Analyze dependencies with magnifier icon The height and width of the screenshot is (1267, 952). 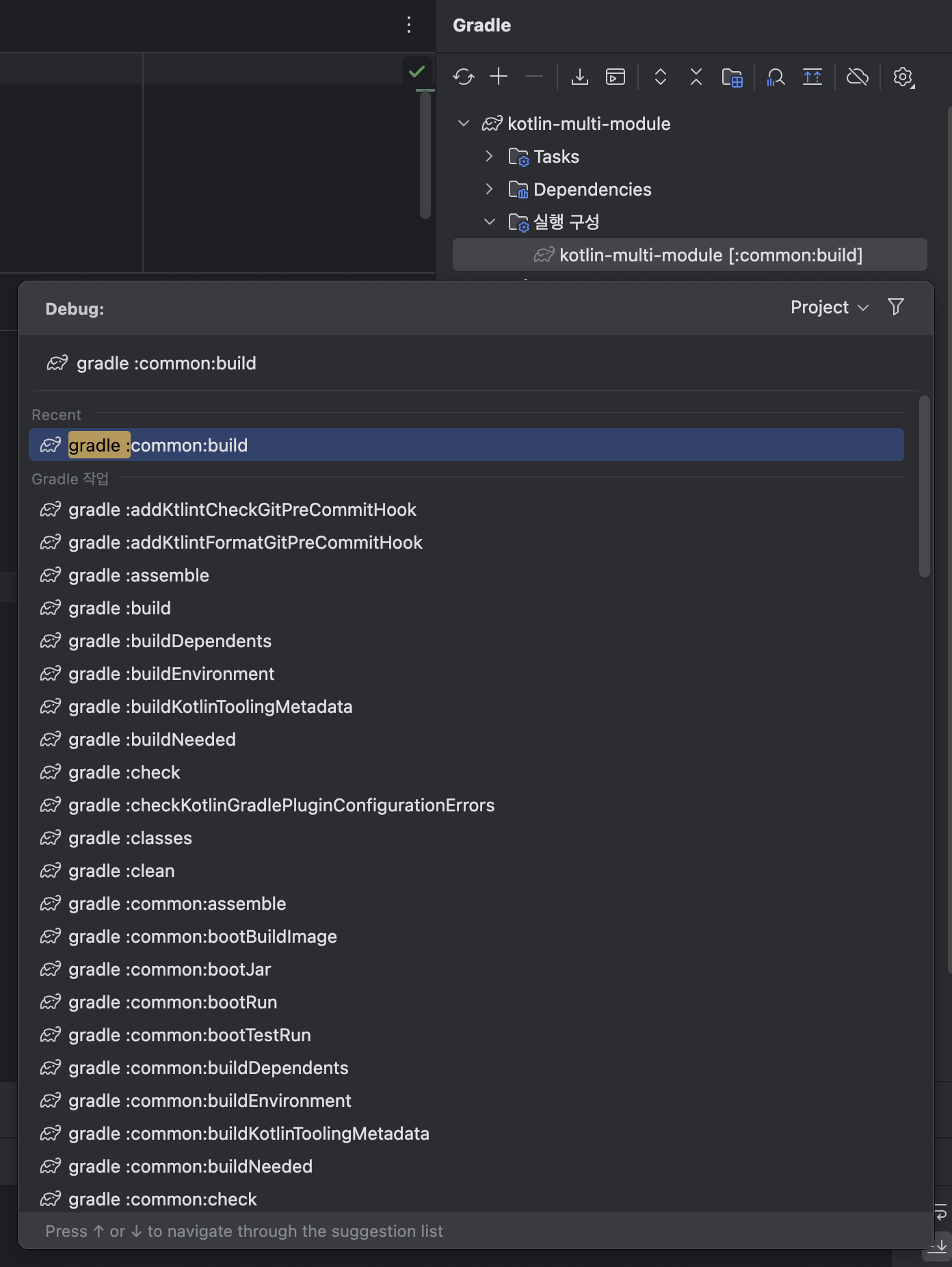click(x=776, y=77)
